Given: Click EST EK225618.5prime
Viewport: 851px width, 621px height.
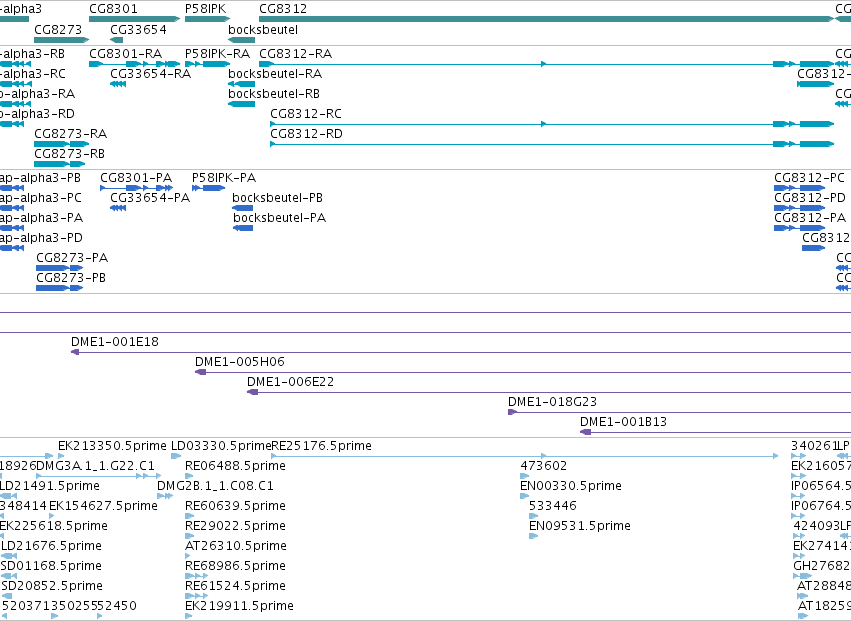Looking at the screenshot, I should [53, 527].
